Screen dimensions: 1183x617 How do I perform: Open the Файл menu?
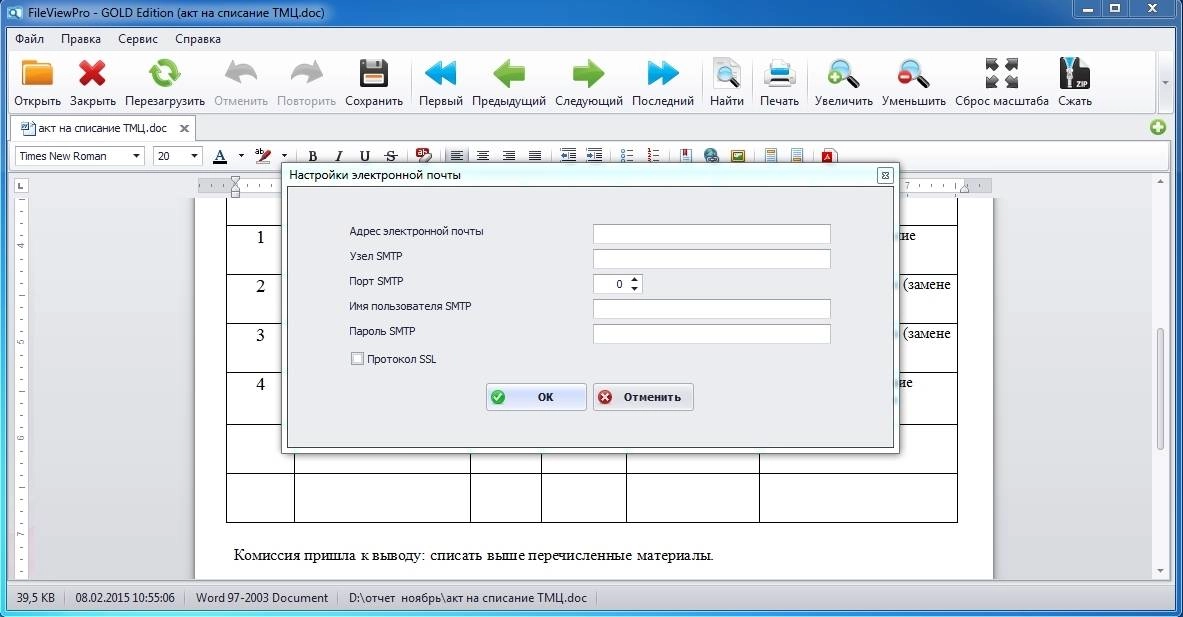point(29,38)
